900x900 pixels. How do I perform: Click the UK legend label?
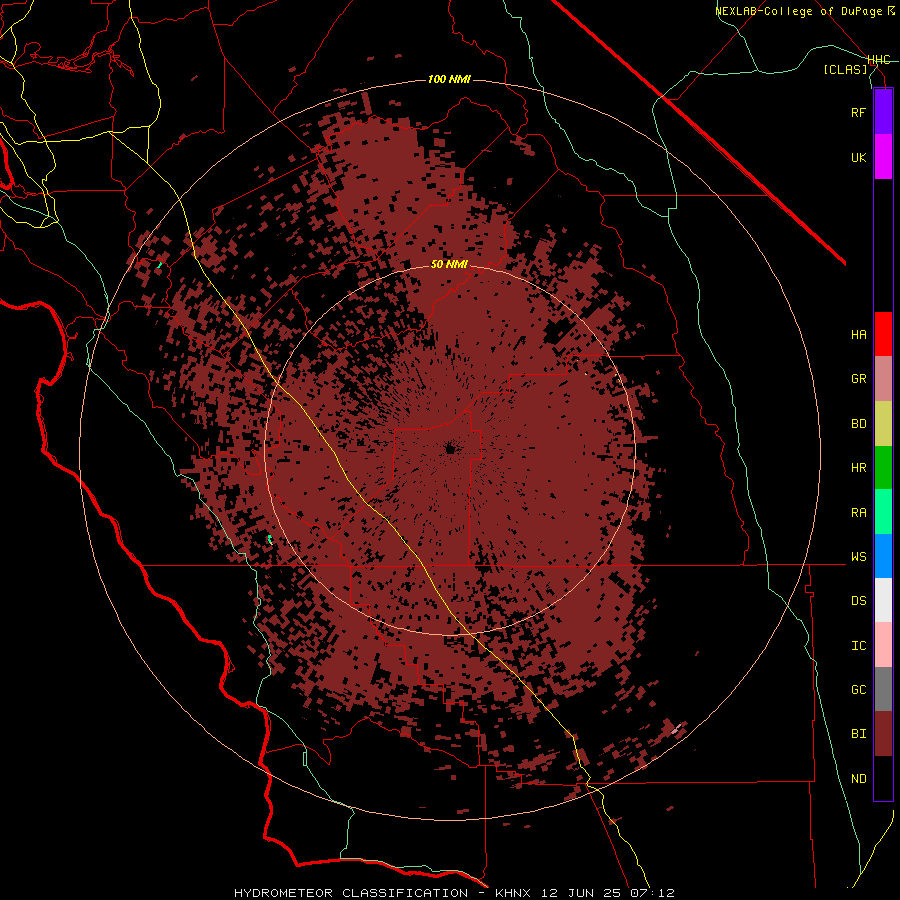point(858,157)
